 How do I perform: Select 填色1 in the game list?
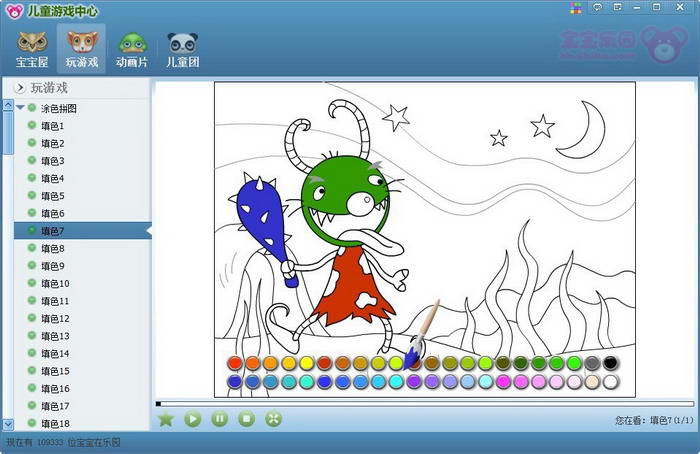pyautogui.click(x=52, y=126)
